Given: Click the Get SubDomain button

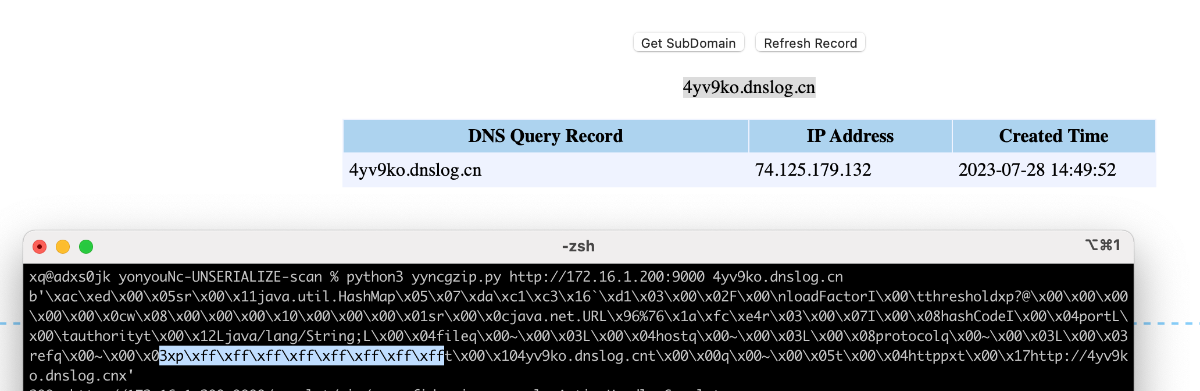Looking at the screenshot, I should tap(689, 43).
